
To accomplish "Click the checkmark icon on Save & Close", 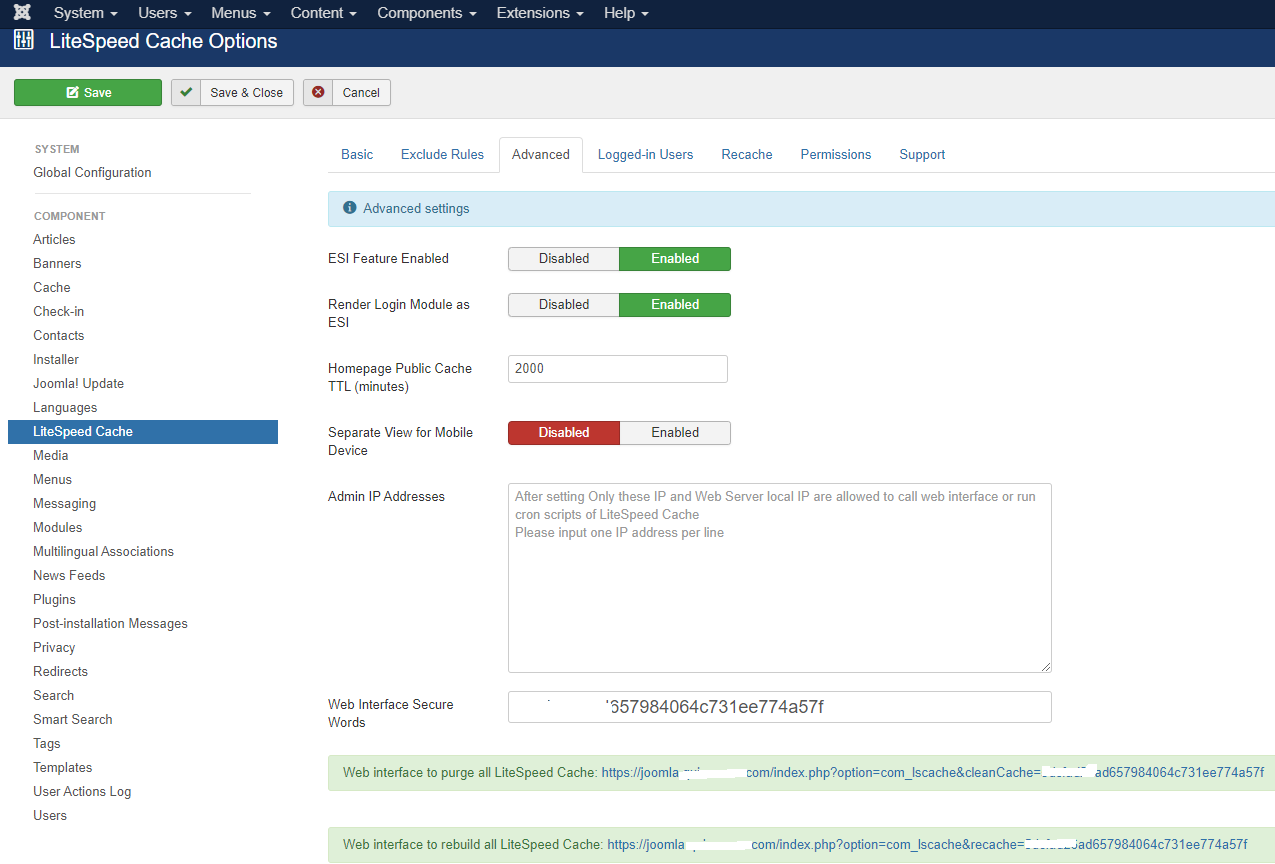I will 186,92.
